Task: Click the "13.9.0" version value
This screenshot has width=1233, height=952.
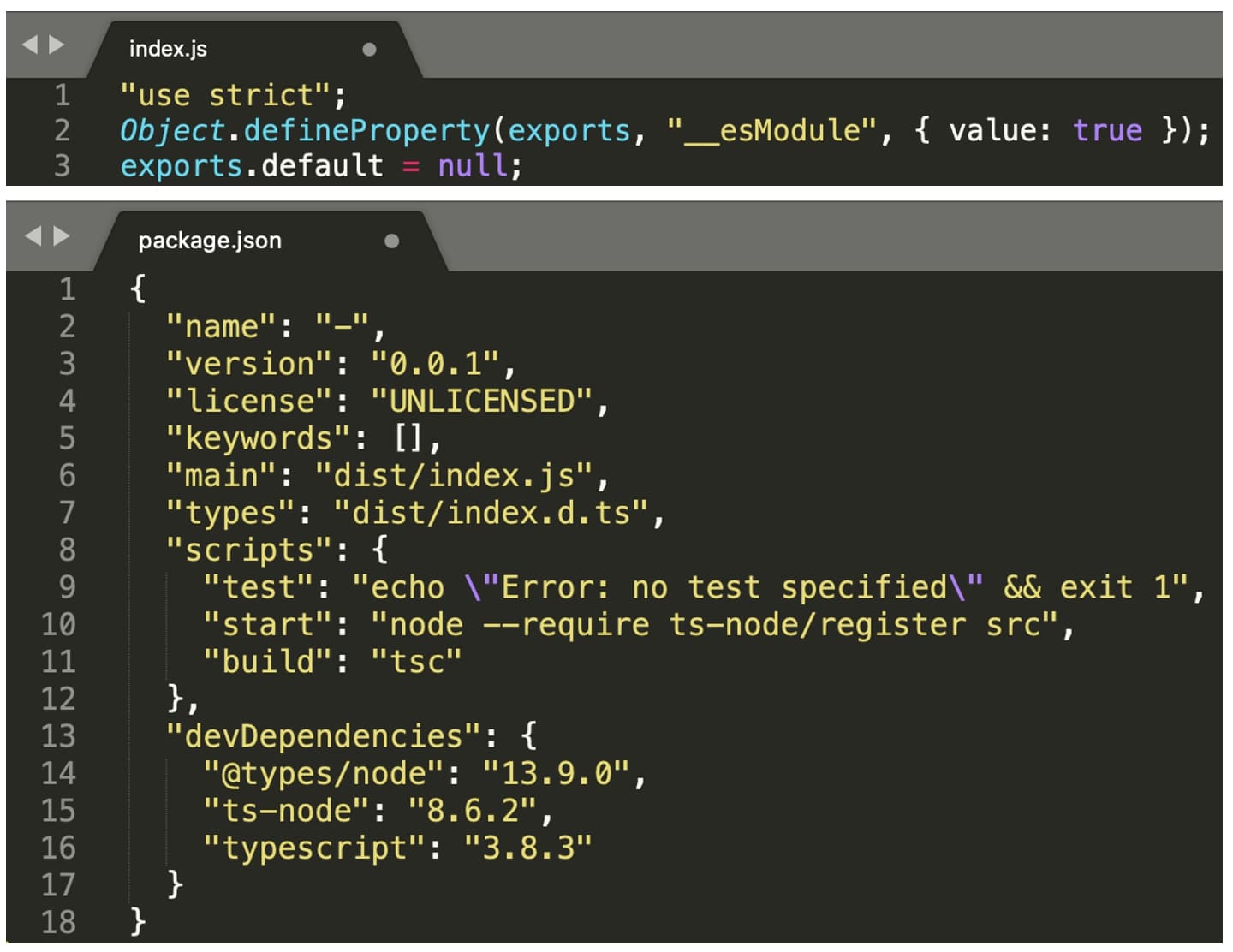Action: tap(556, 774)
